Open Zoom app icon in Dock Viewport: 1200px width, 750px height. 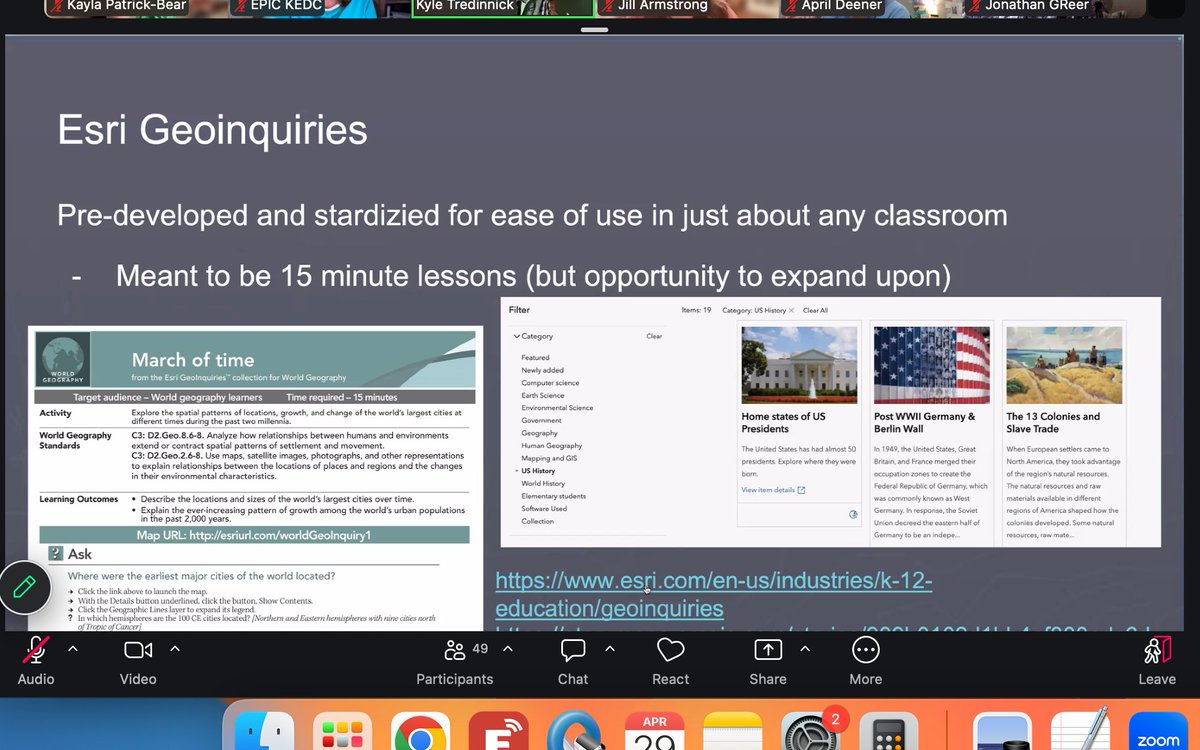click(1157, 732)
